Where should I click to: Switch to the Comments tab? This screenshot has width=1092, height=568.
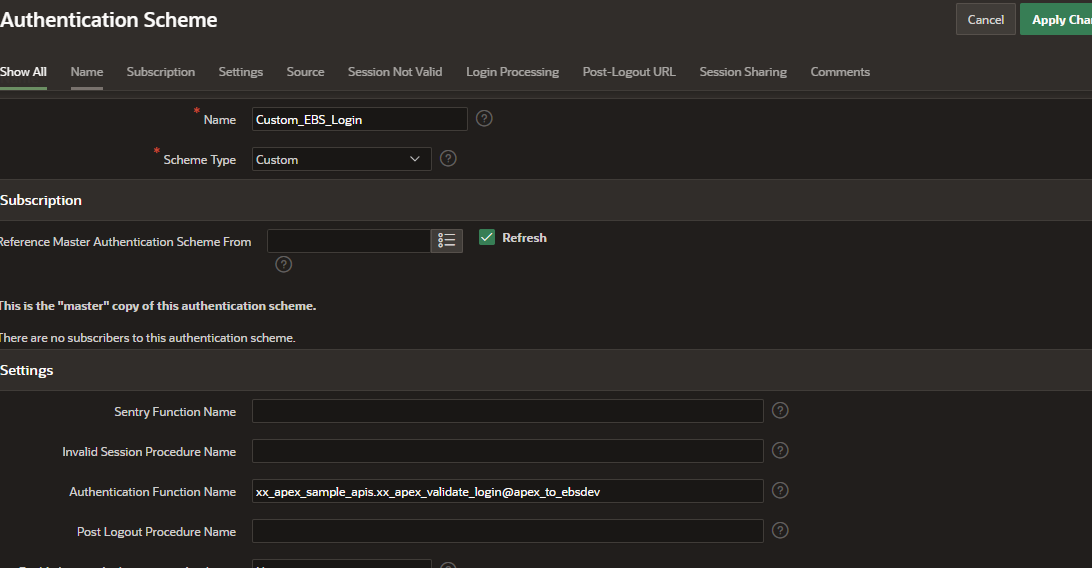tap(840, 72)
